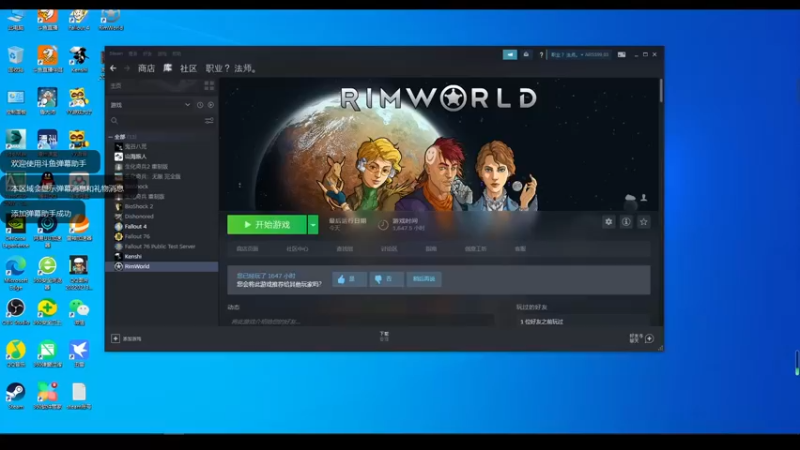
Task: Switch to Big Picture mode icon
Action: 621,55
